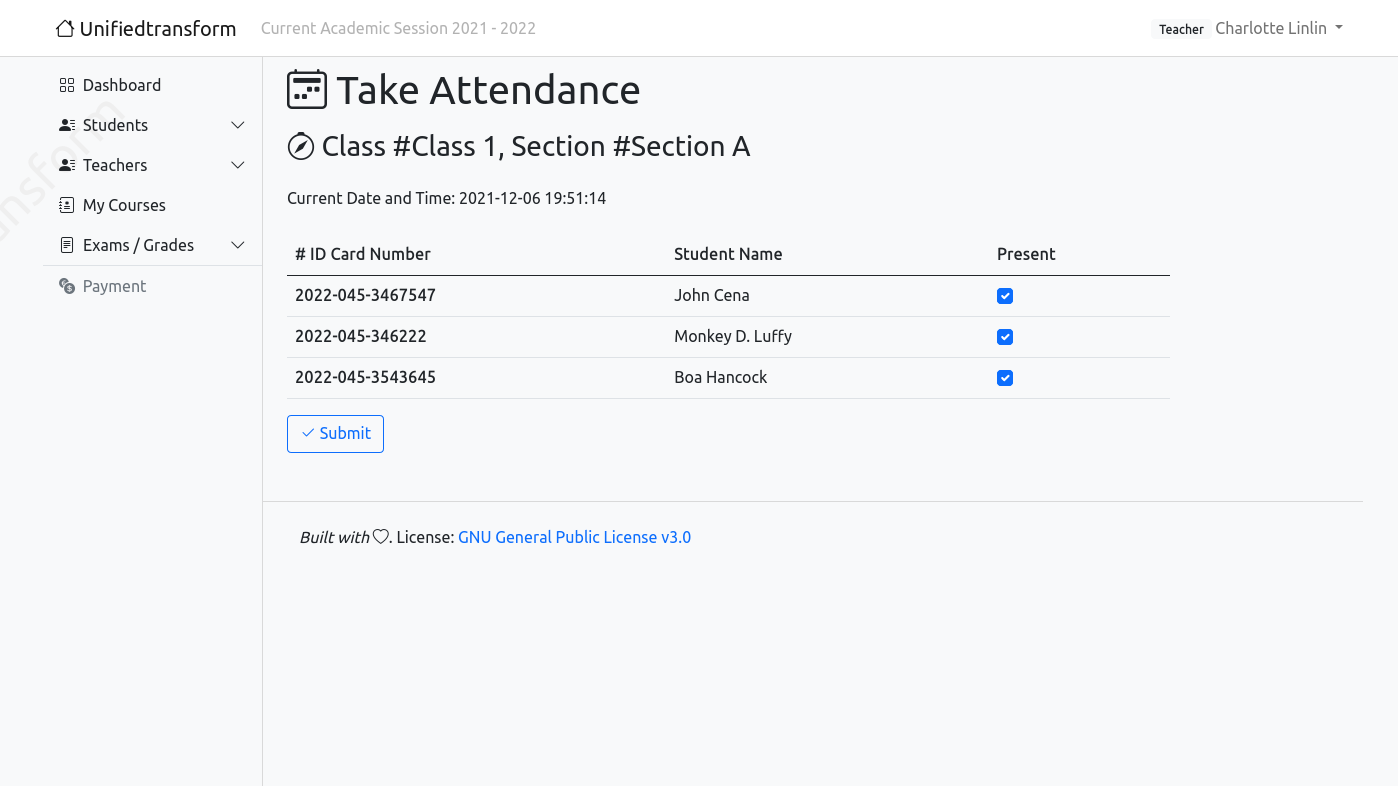Click the My Courses journal icon
1398x786 pixels.
click(67, 205)
